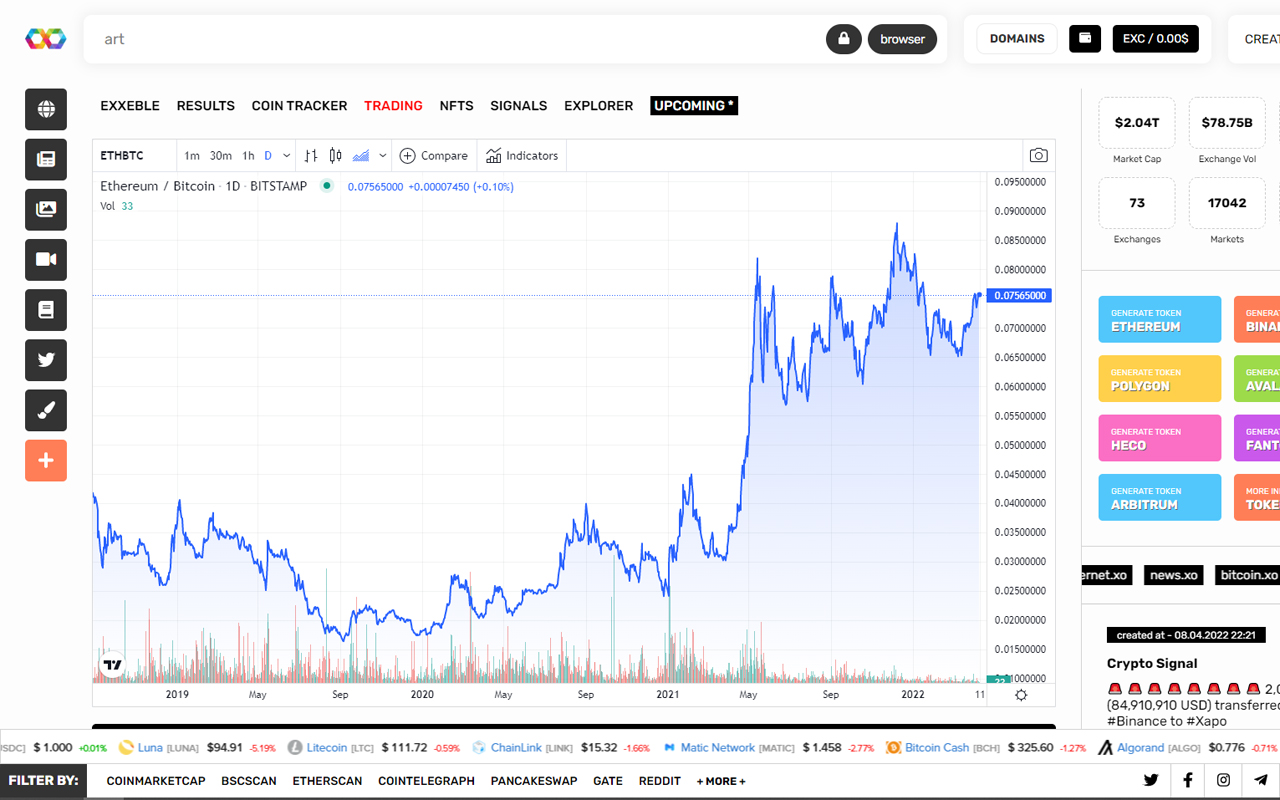Screen dimensions: 1280x800
Task: Open the Indicators button
Action: coord(522,155)
